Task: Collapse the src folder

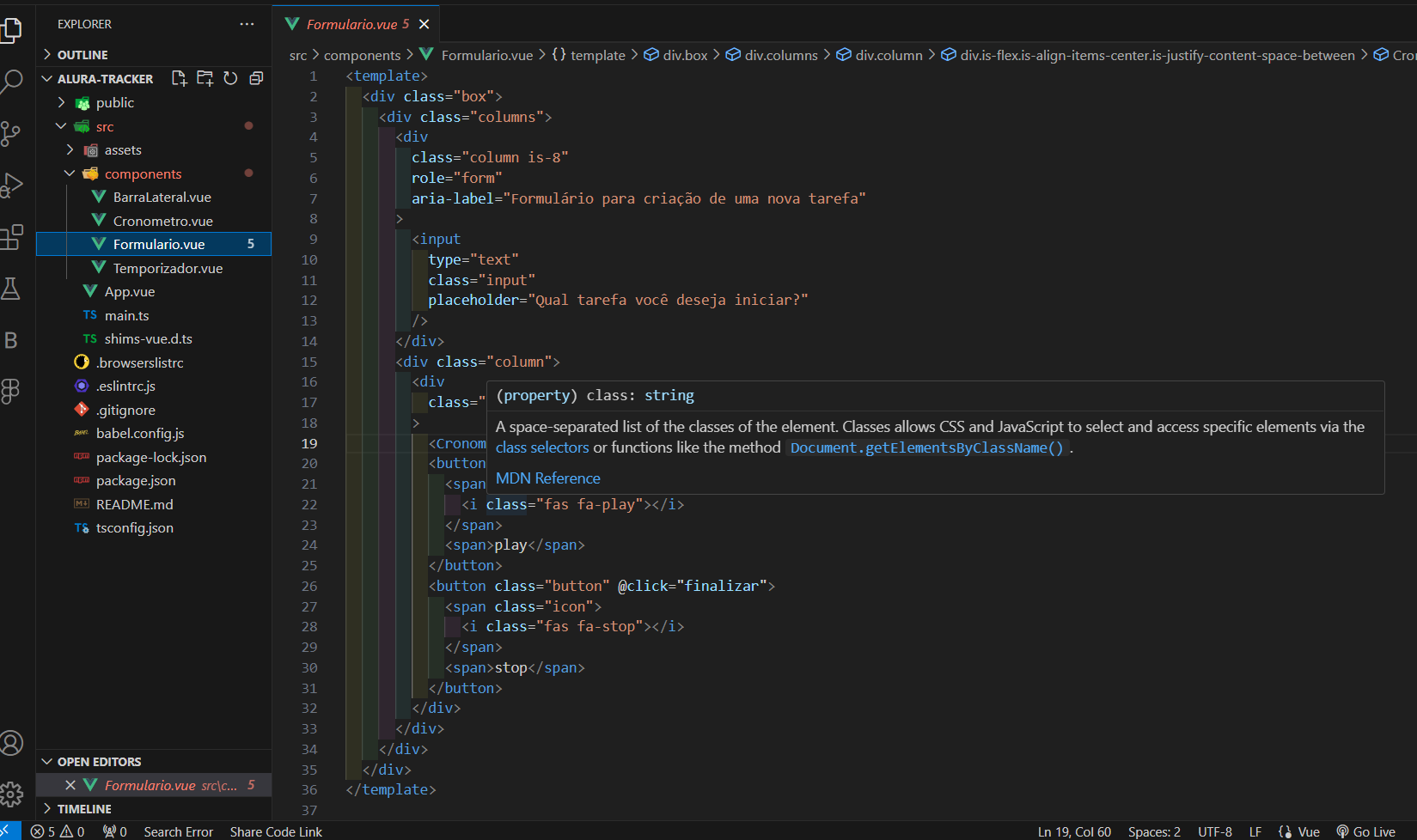Action: [154, 126]
